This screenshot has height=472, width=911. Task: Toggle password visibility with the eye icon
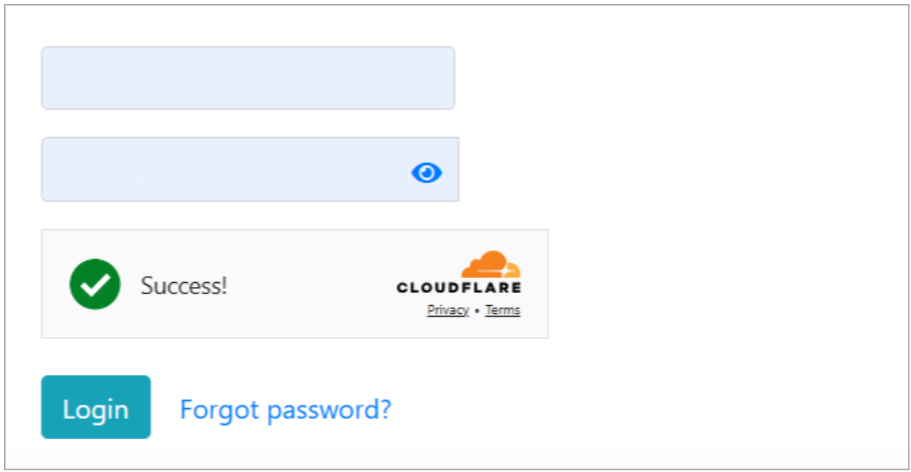coord(427,173)
